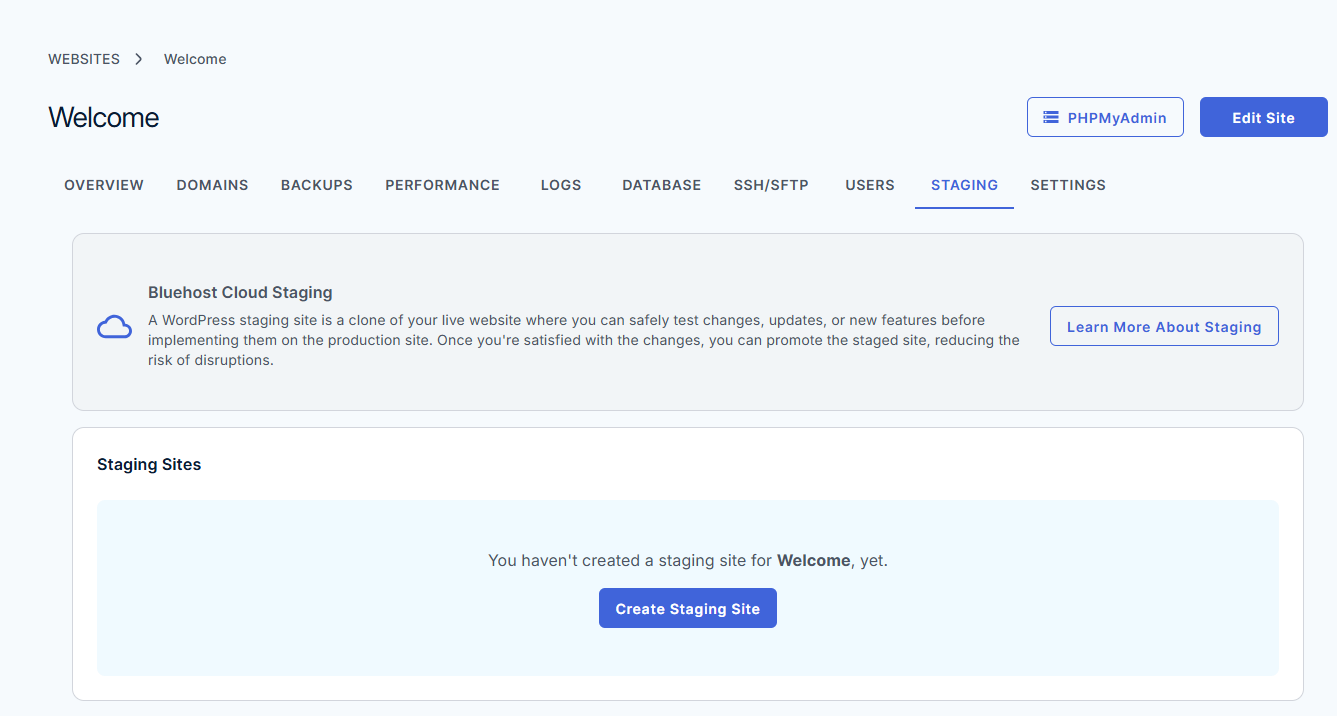Open the SETTINGS tab
Image resolution: width=1337 pixels, height=716 pixels.
1068,185
